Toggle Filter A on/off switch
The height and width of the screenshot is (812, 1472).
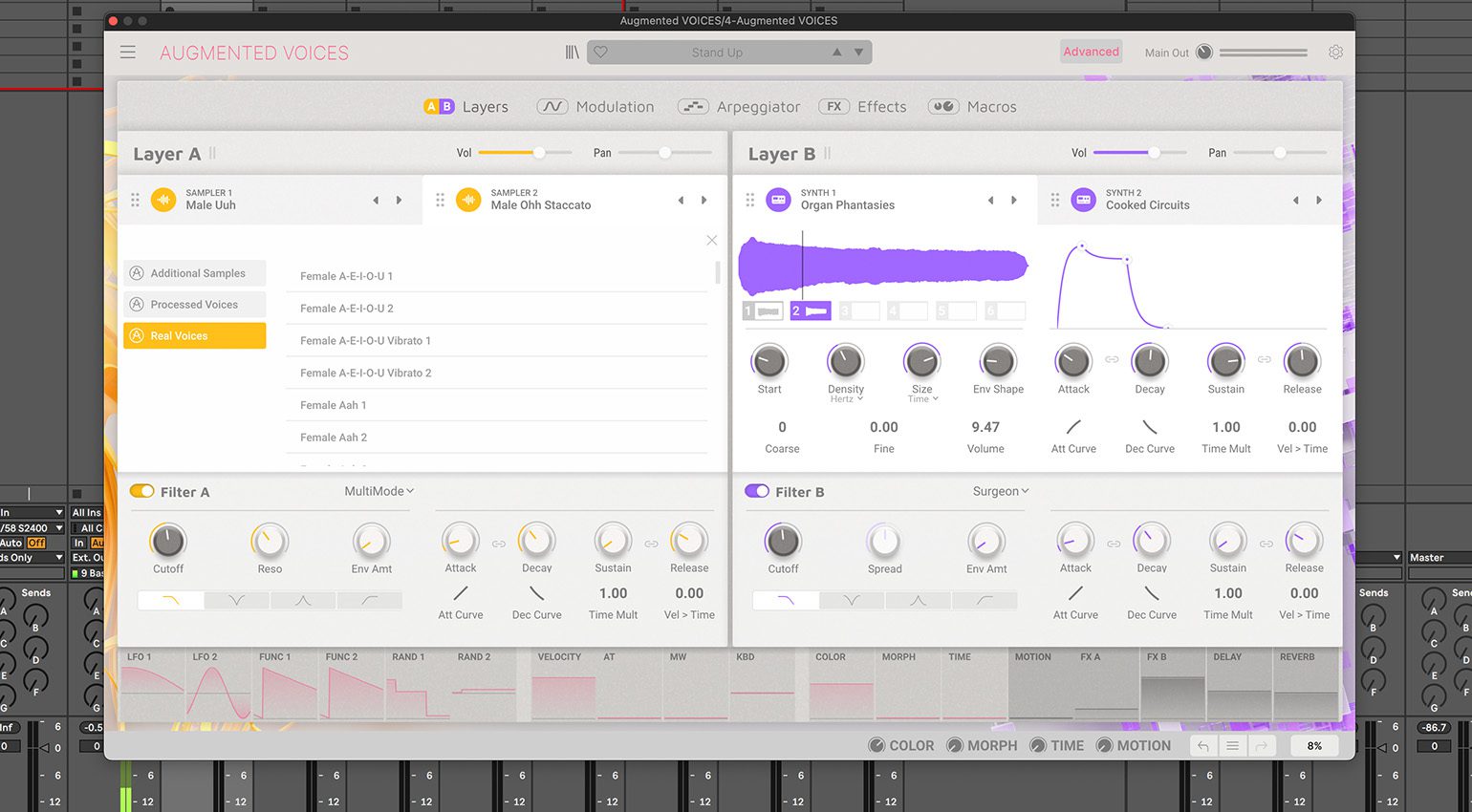click(141, 491)
